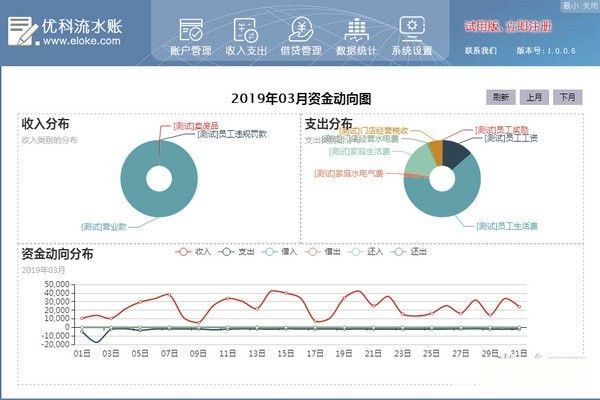Screen dimensions: 600x400
Task: Toggle 借入 series in chart legend
Action: pos(279,251)
